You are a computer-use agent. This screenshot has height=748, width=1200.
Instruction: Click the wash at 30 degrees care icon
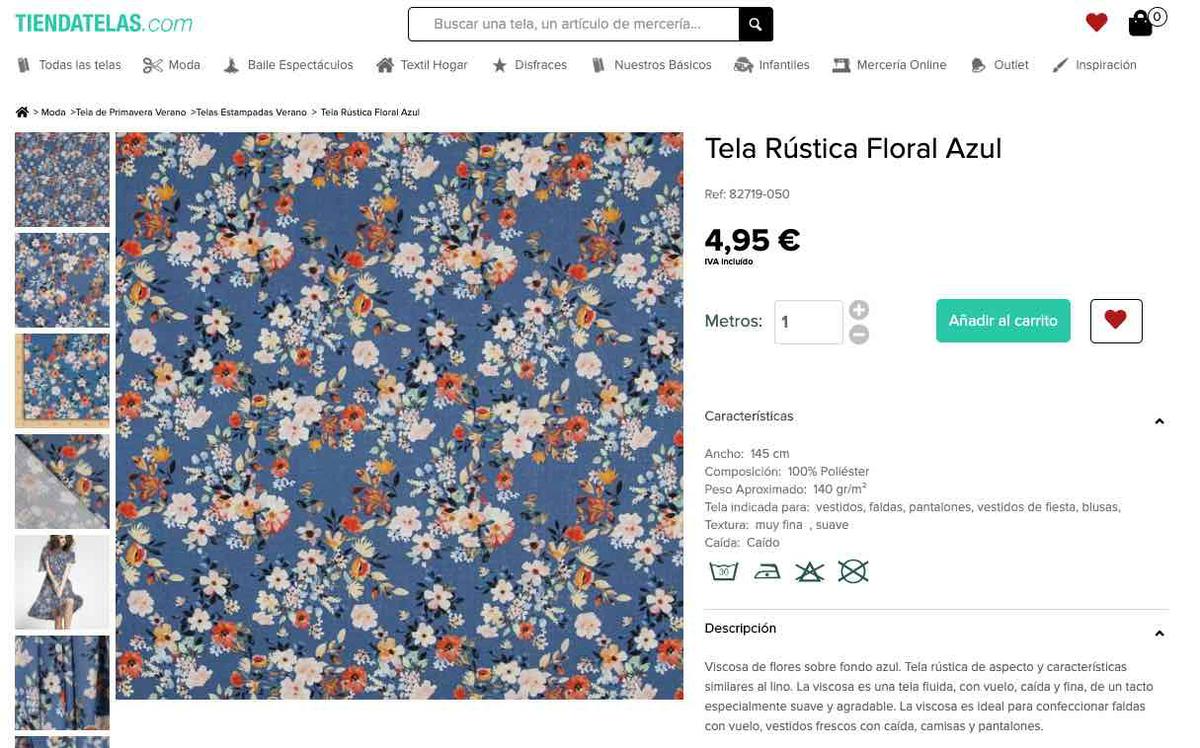(x=723, y=571)
